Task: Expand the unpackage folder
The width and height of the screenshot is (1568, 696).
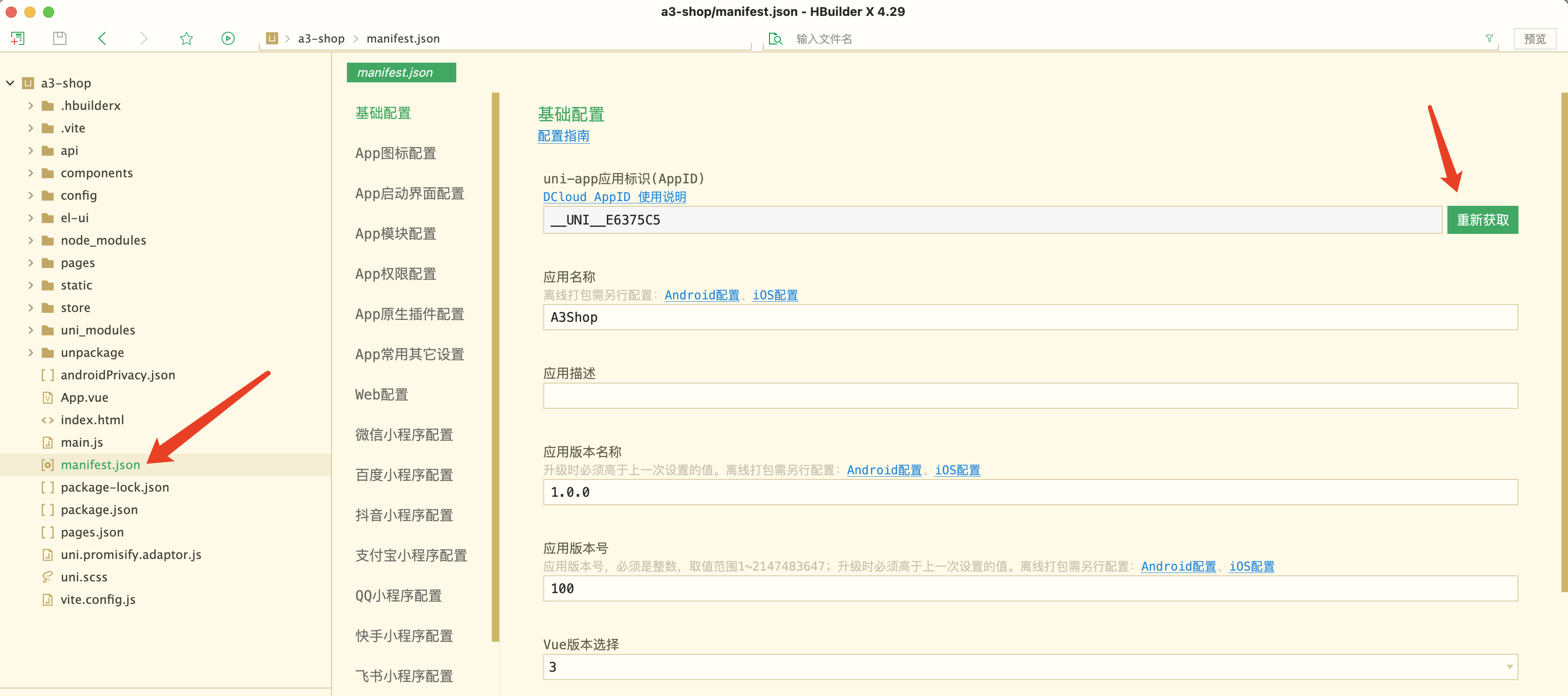Action: click(x=30, y=353)
